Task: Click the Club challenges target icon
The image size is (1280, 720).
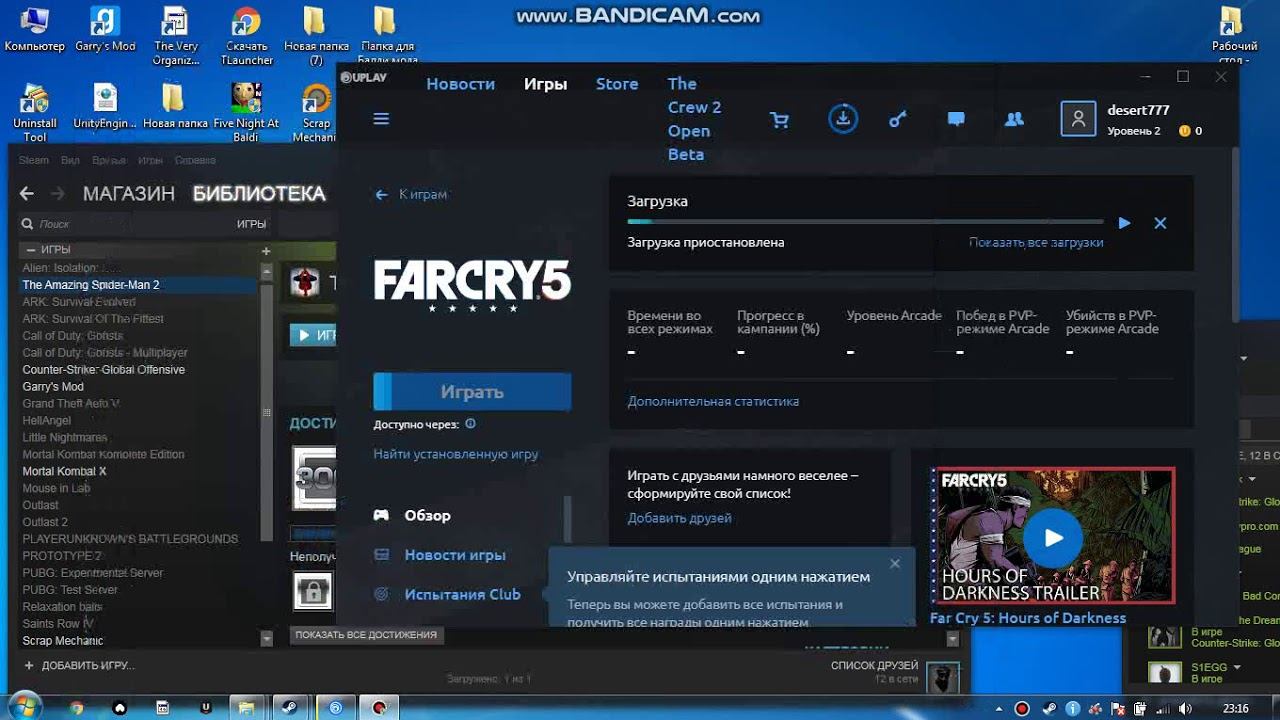Action: [x=381, y=594]
